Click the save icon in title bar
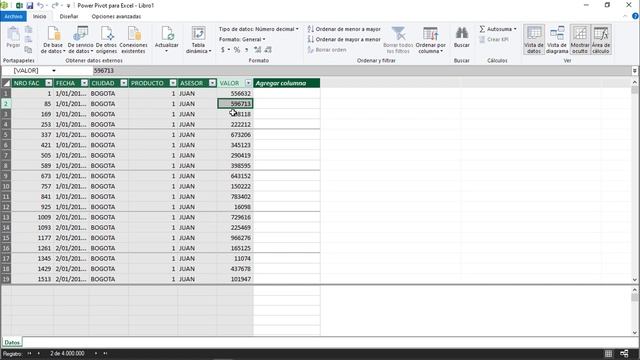 point(30,5)
